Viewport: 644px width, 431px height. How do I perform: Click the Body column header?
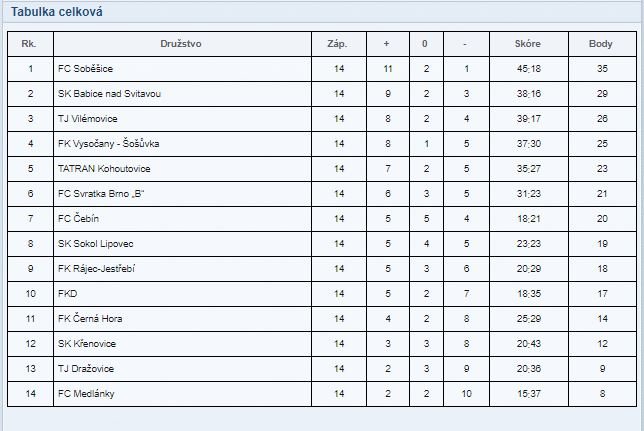(x=600, y=44)
